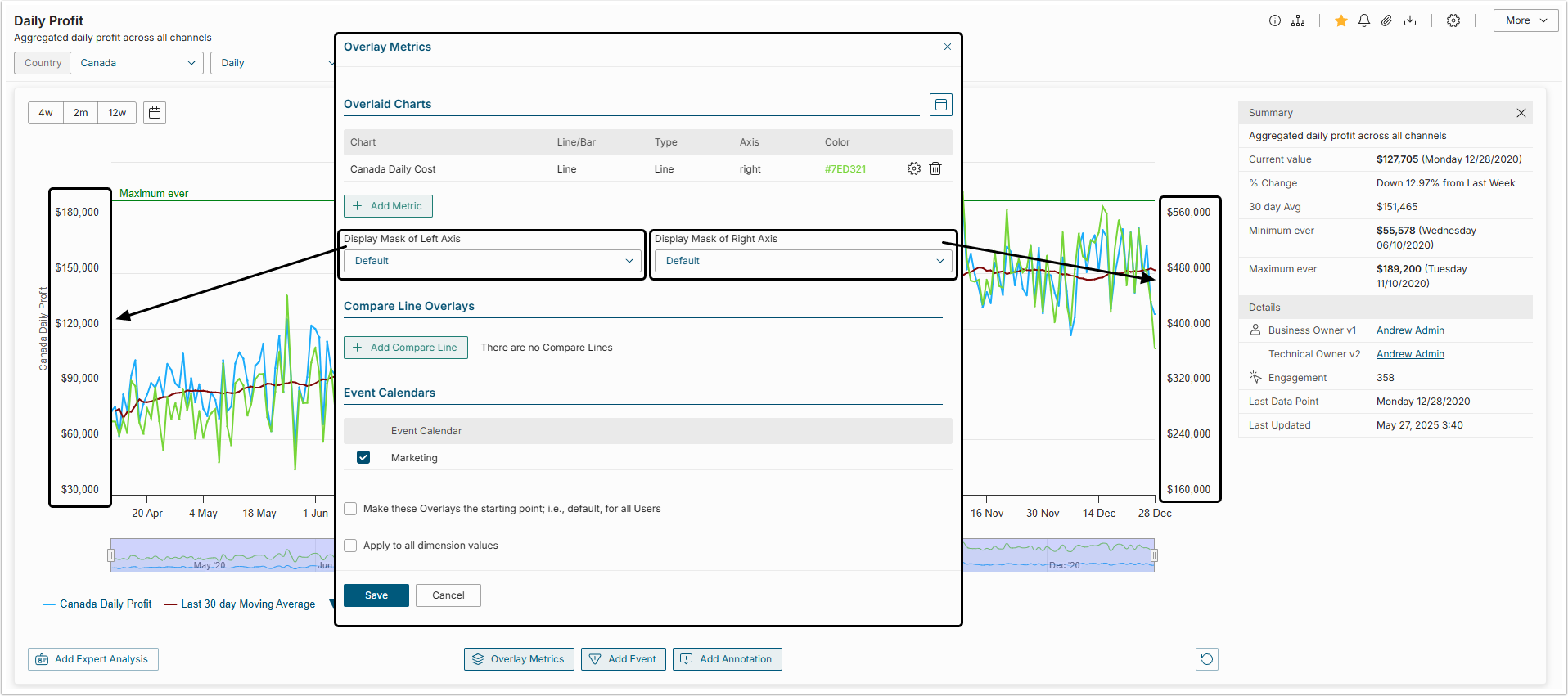
Task: Open Display Mask of Left Axis dropdown
Action: point(493,261)
